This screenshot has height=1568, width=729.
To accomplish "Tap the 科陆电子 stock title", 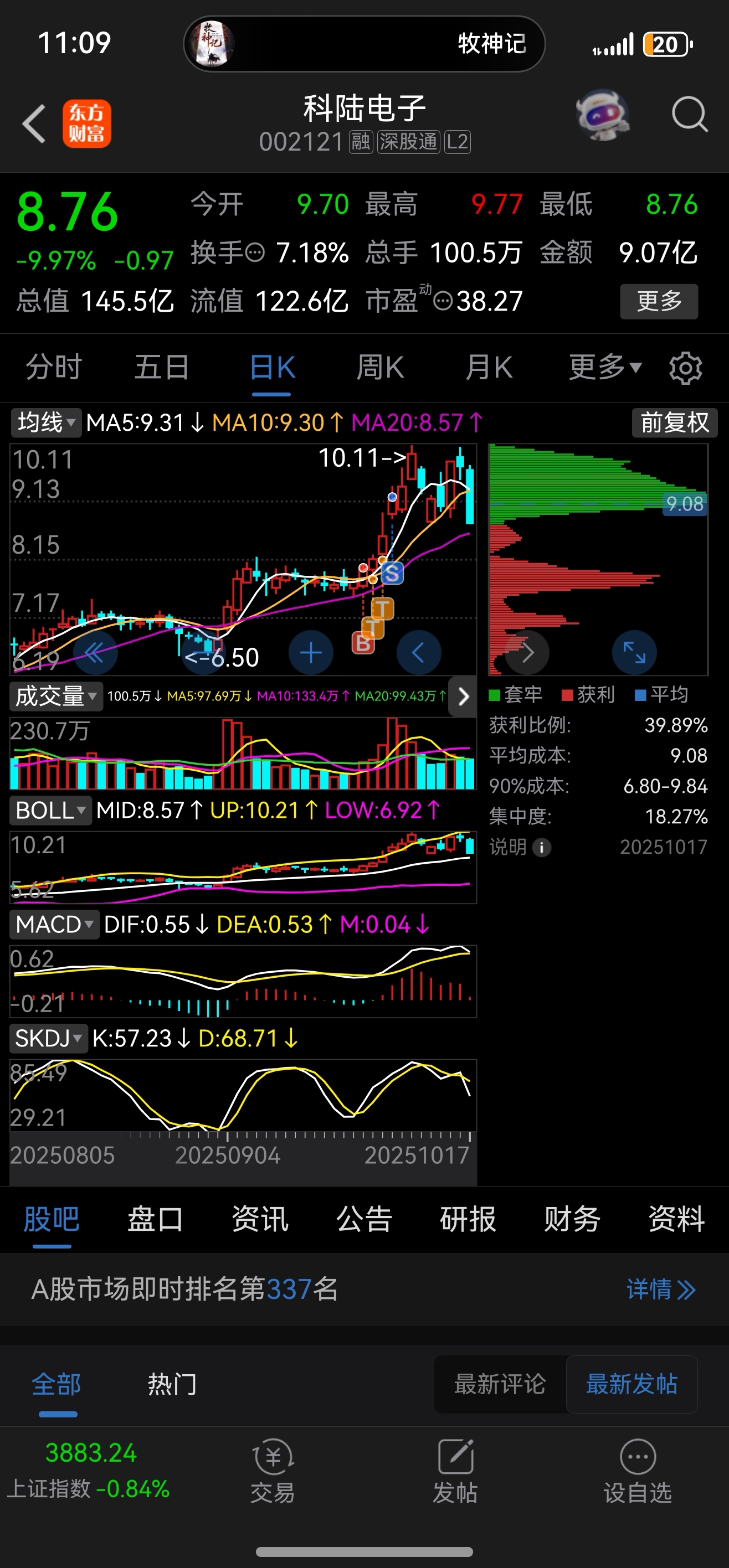I will (364, 109).
